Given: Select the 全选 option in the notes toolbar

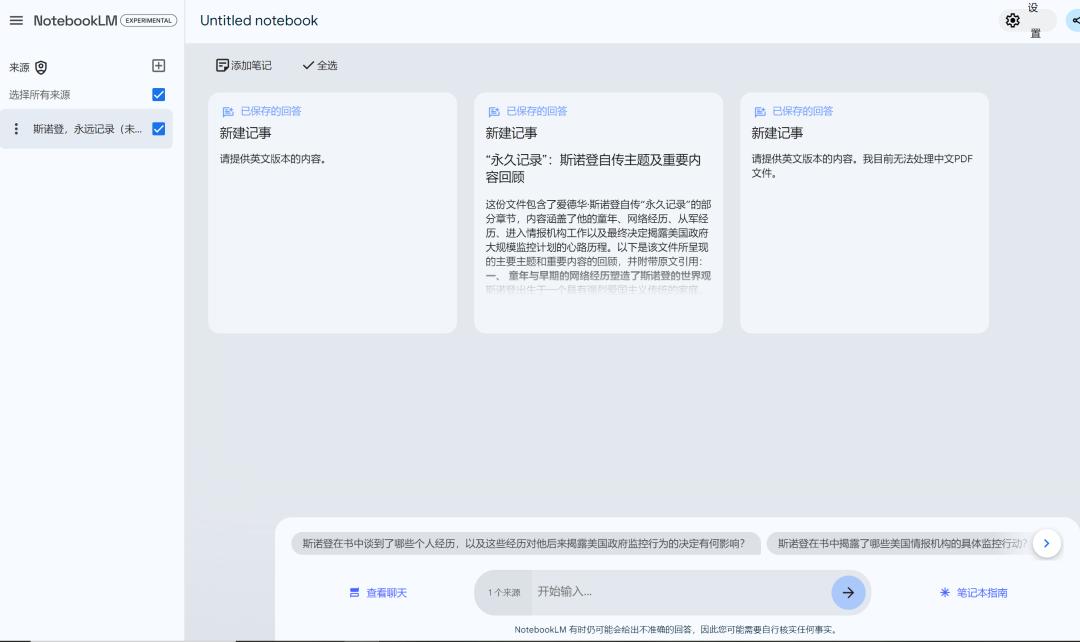Looking at the screenshot, I should pos(318,65).
